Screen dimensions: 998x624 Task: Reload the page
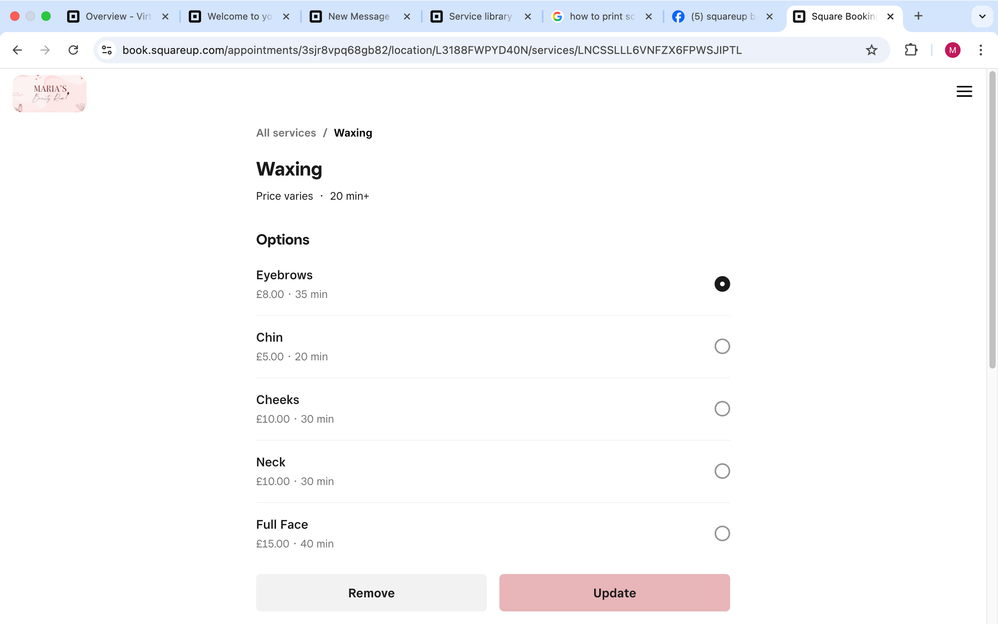pos(73,50)
